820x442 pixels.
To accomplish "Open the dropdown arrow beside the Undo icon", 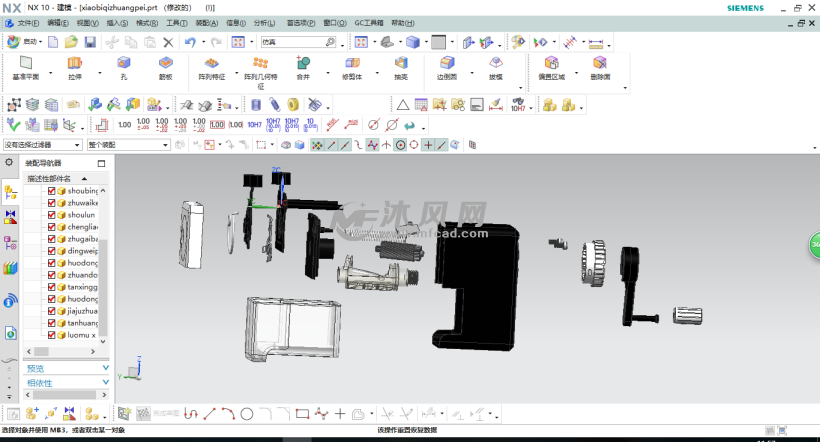I will coord(203,42).
